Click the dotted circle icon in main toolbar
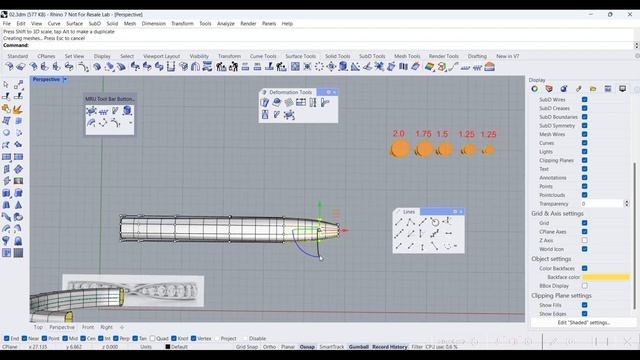 pyautogui.click(x=319, y=66)
